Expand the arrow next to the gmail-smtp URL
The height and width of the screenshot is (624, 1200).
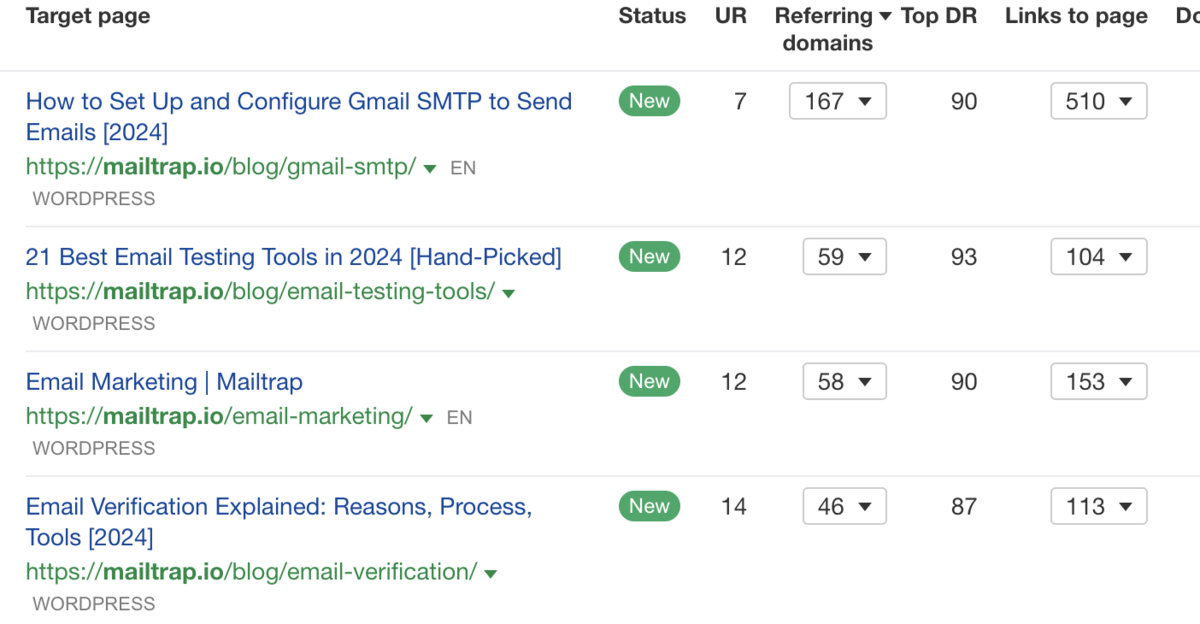point(430,169)
